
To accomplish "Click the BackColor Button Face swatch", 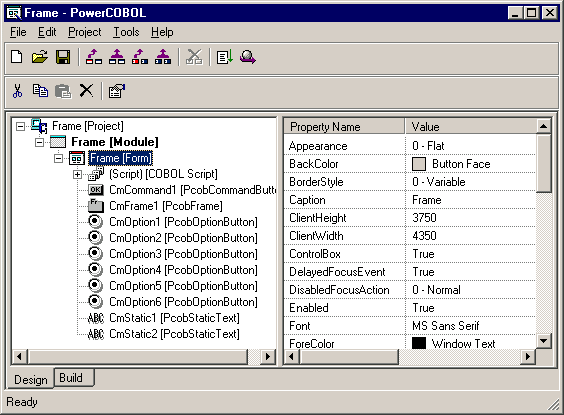I will point(419,164).
